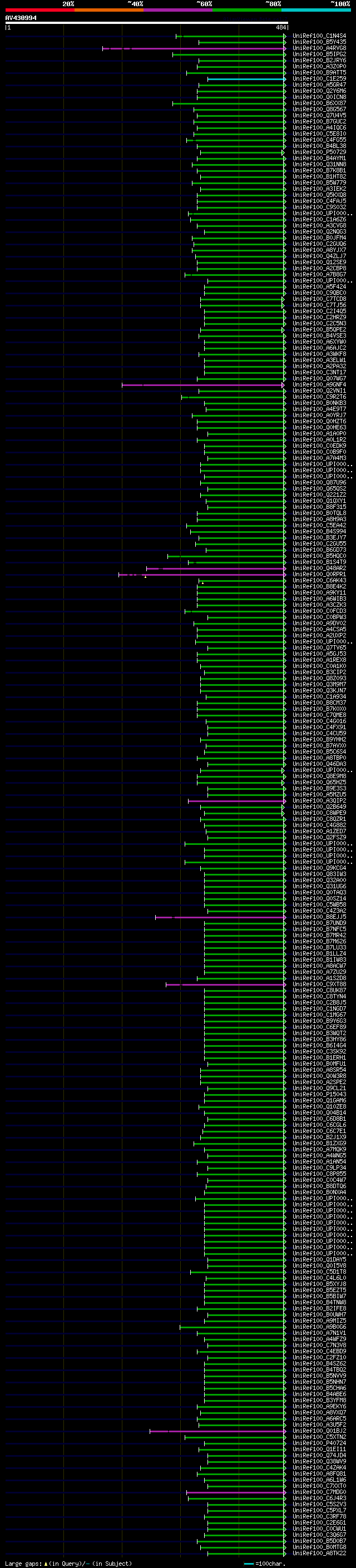Select hit label UniRef100_Q7TV65
Viewport: 356px width, 1568px height.
click(319, 647)
